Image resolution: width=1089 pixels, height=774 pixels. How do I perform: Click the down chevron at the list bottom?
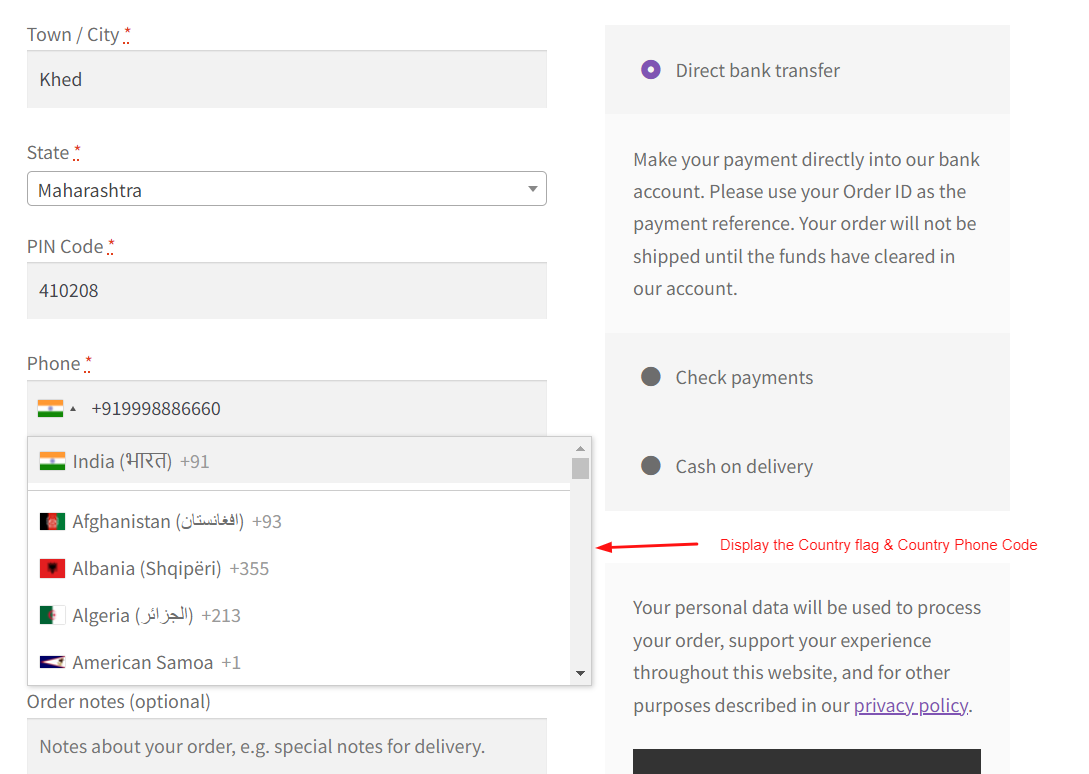coord(580,673)
